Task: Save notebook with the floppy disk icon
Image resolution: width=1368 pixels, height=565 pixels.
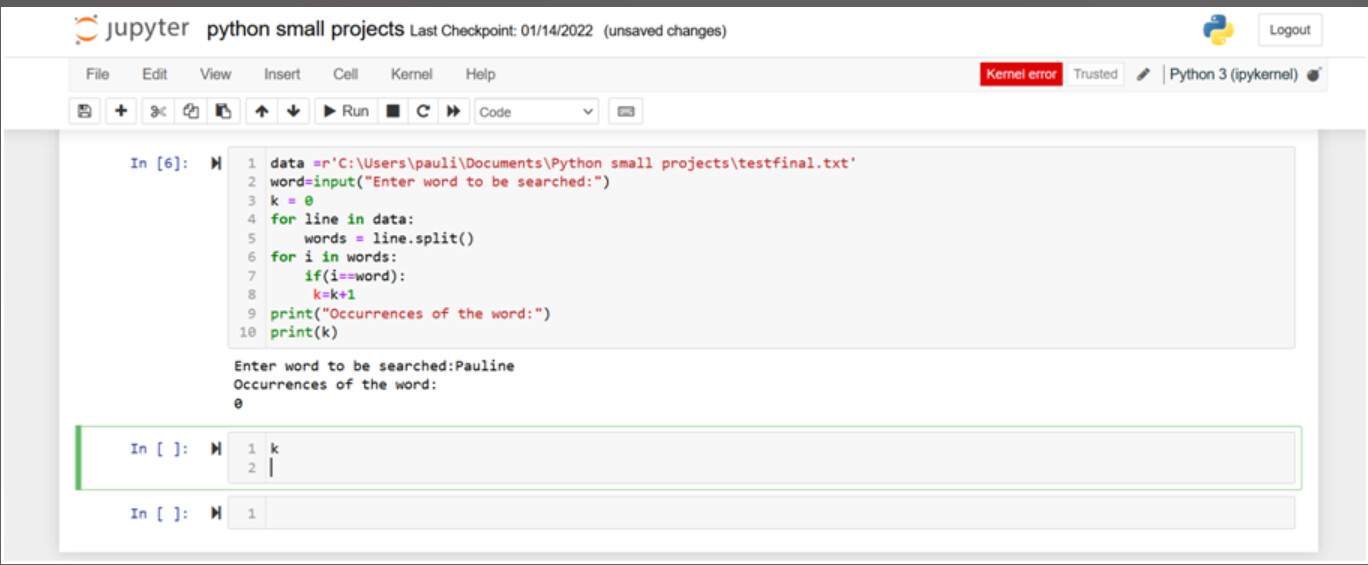Action: point(85,111)
